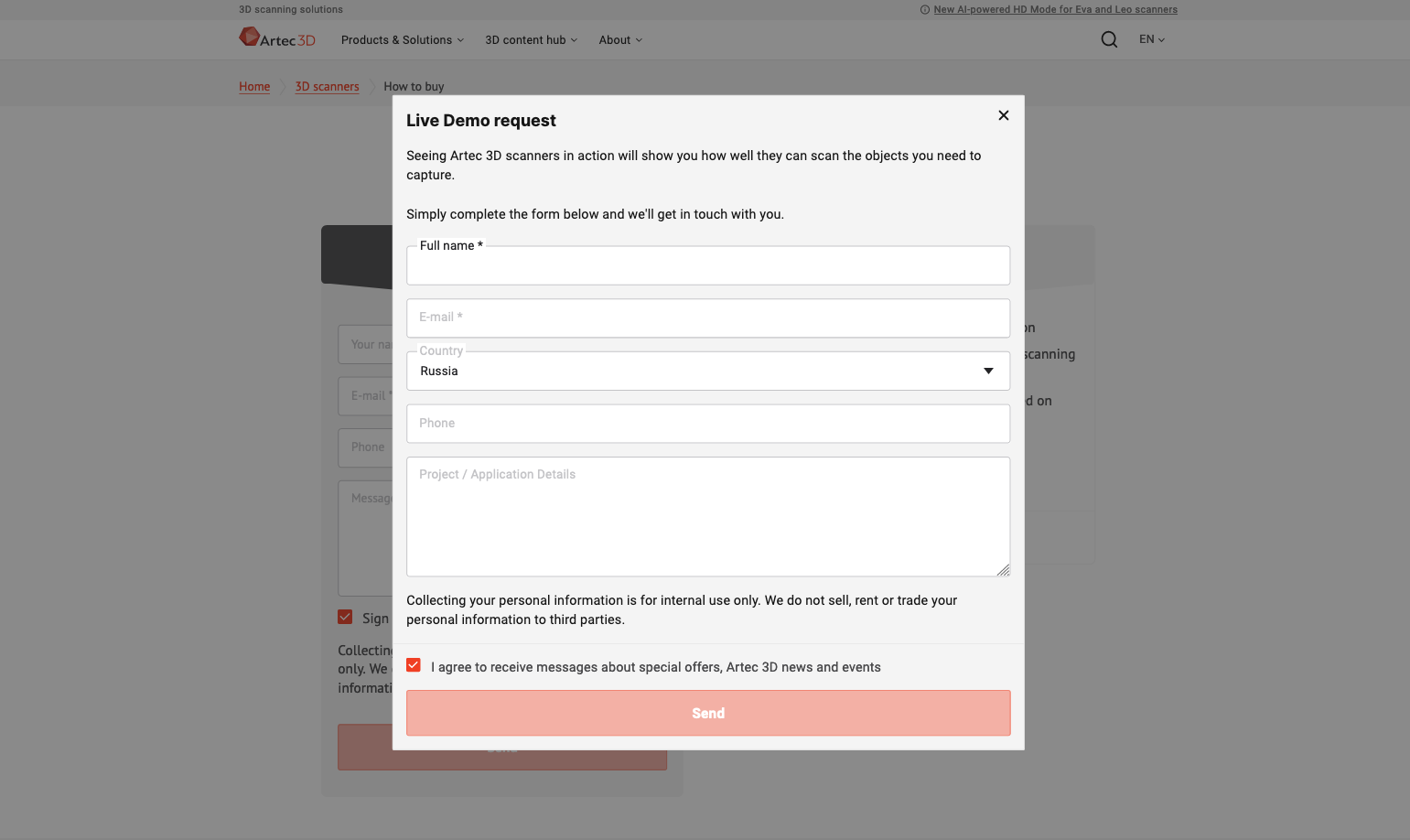Open the New AI-powered HD Mode link
The height and width of the screenshot is (840, 1410).
point(1055,10)
